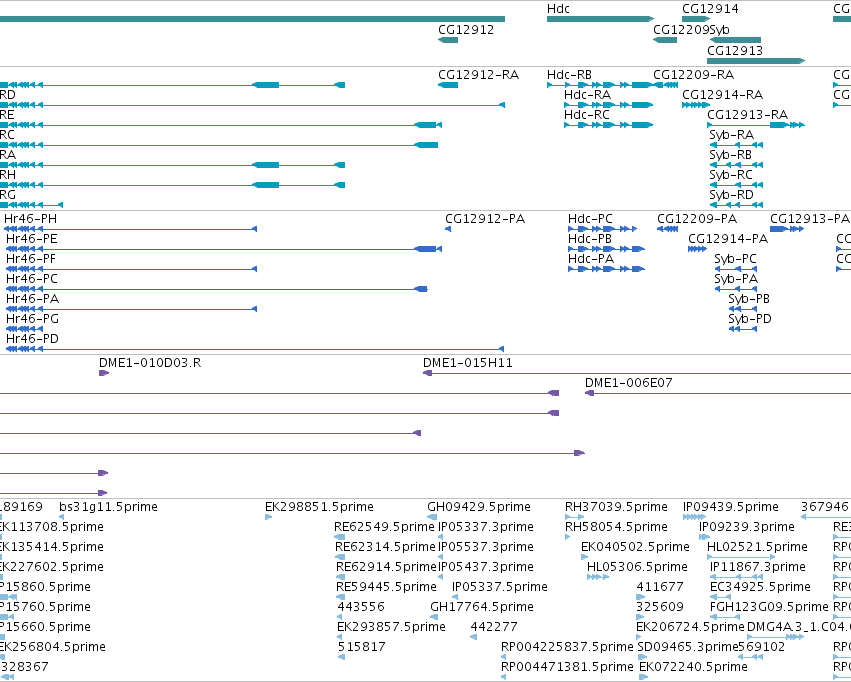Image resolution: width=851 pixels, height=682 pixels.
Task: Click the Syb-PC label
Action: [735, 259]
